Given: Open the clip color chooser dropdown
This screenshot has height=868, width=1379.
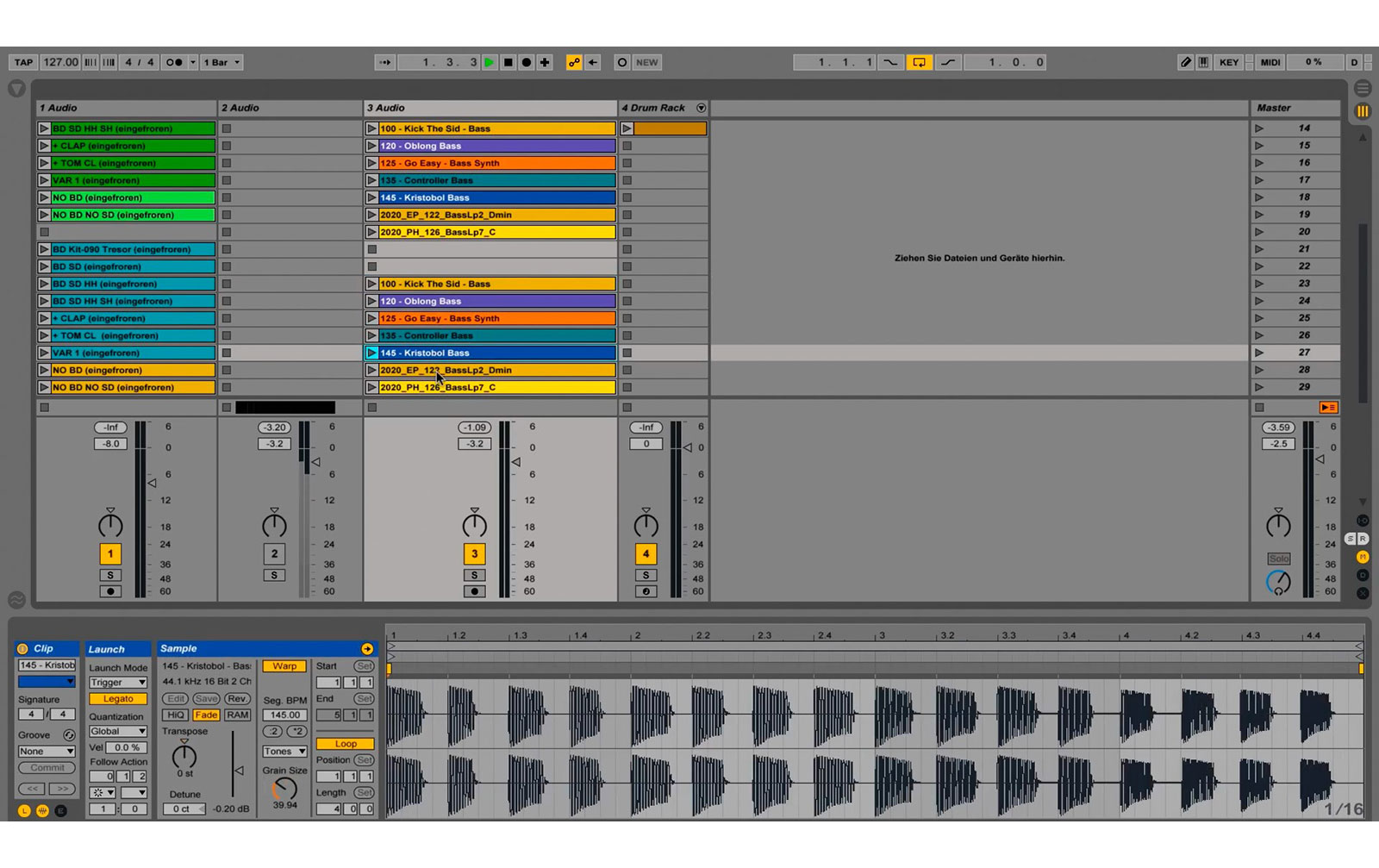Looking at the screenshot, I should pyautogui.click(x=47, y=682).
